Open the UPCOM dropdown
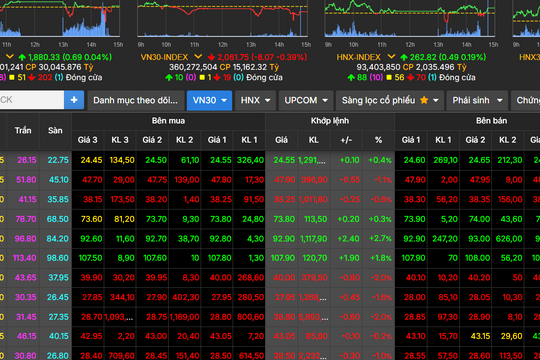The height and width of the screenshot is (360, 540). (x=306, y=100)
